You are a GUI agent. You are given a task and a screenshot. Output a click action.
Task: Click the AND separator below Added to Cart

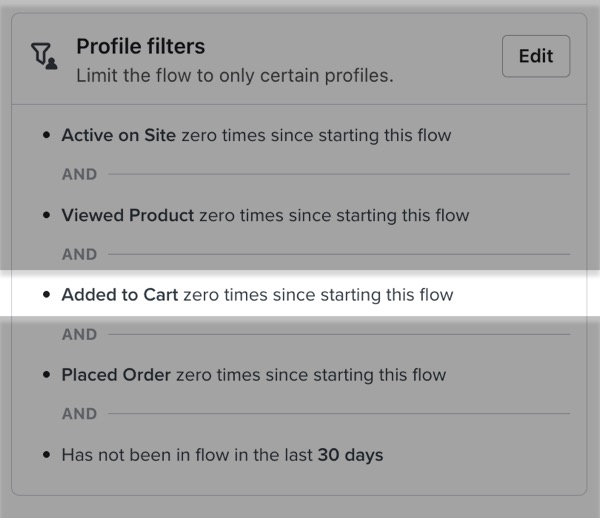tap(79, 334)
